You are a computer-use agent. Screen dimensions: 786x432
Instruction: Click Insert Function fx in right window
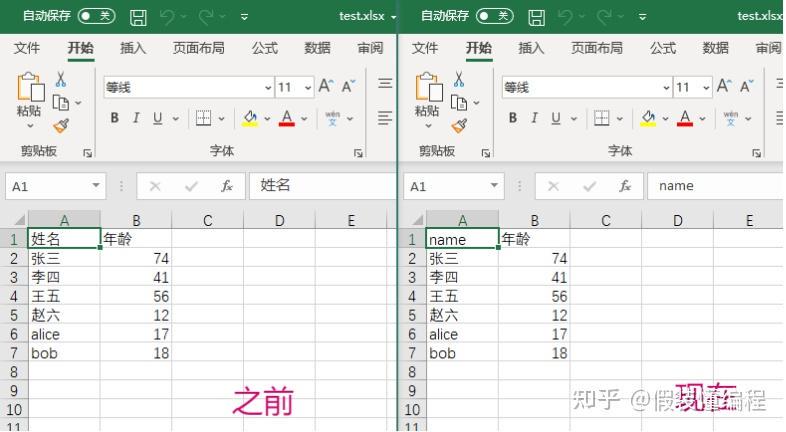click(x=625, y=186)
